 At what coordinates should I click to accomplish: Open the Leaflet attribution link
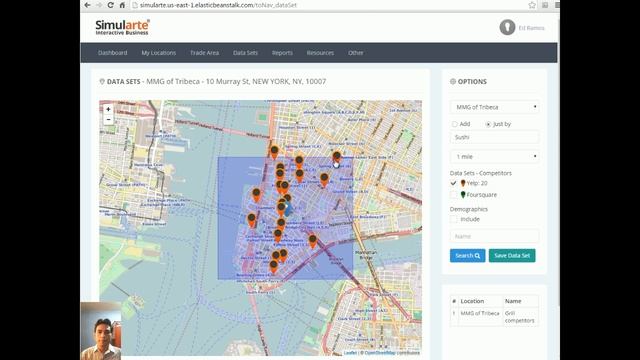350,353
